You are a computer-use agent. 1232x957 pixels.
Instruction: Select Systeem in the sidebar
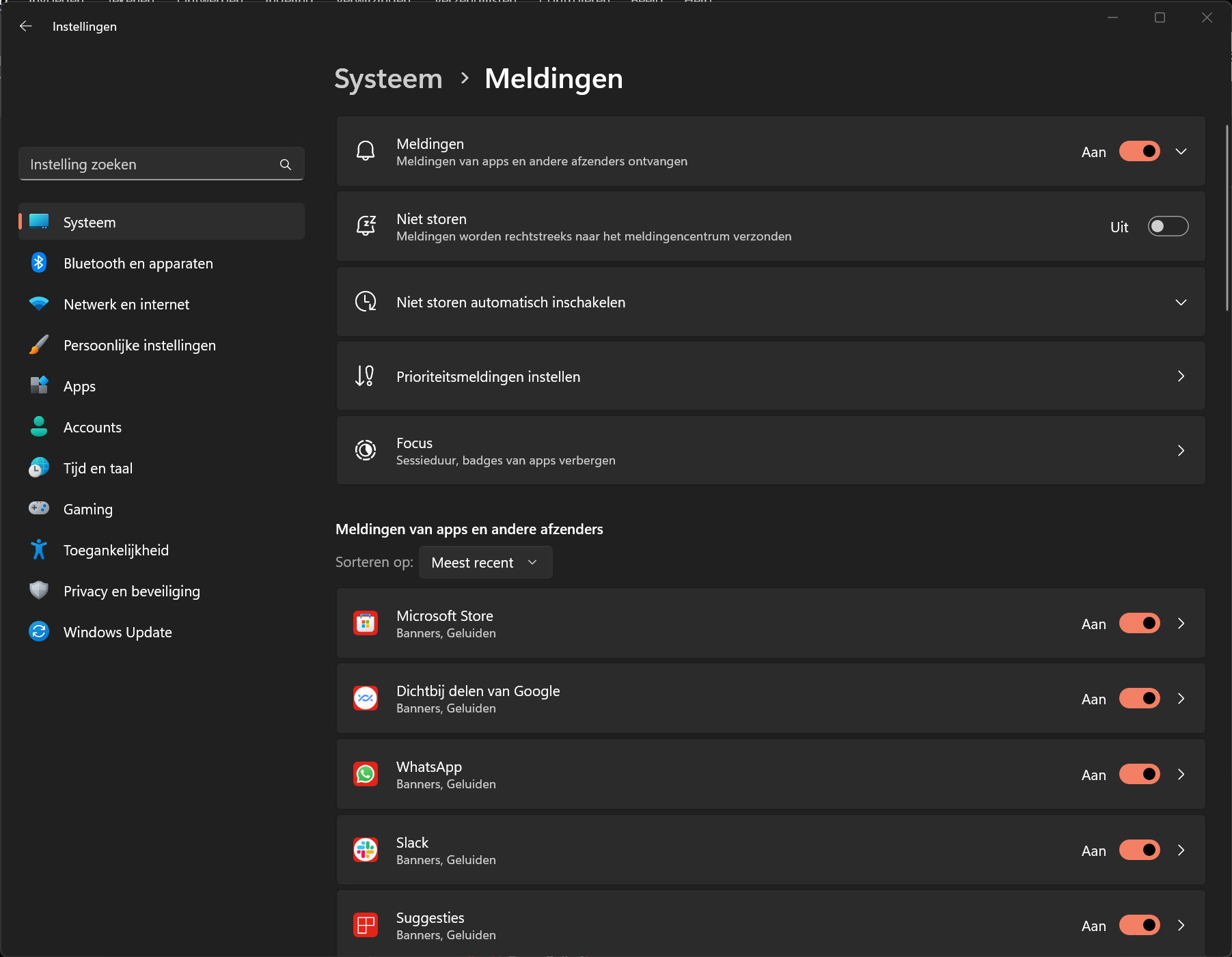(x=161, y=221)
